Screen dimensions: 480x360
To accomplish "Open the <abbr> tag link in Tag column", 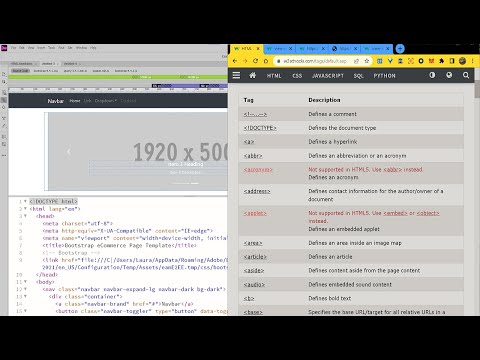I will click(253, 156).
